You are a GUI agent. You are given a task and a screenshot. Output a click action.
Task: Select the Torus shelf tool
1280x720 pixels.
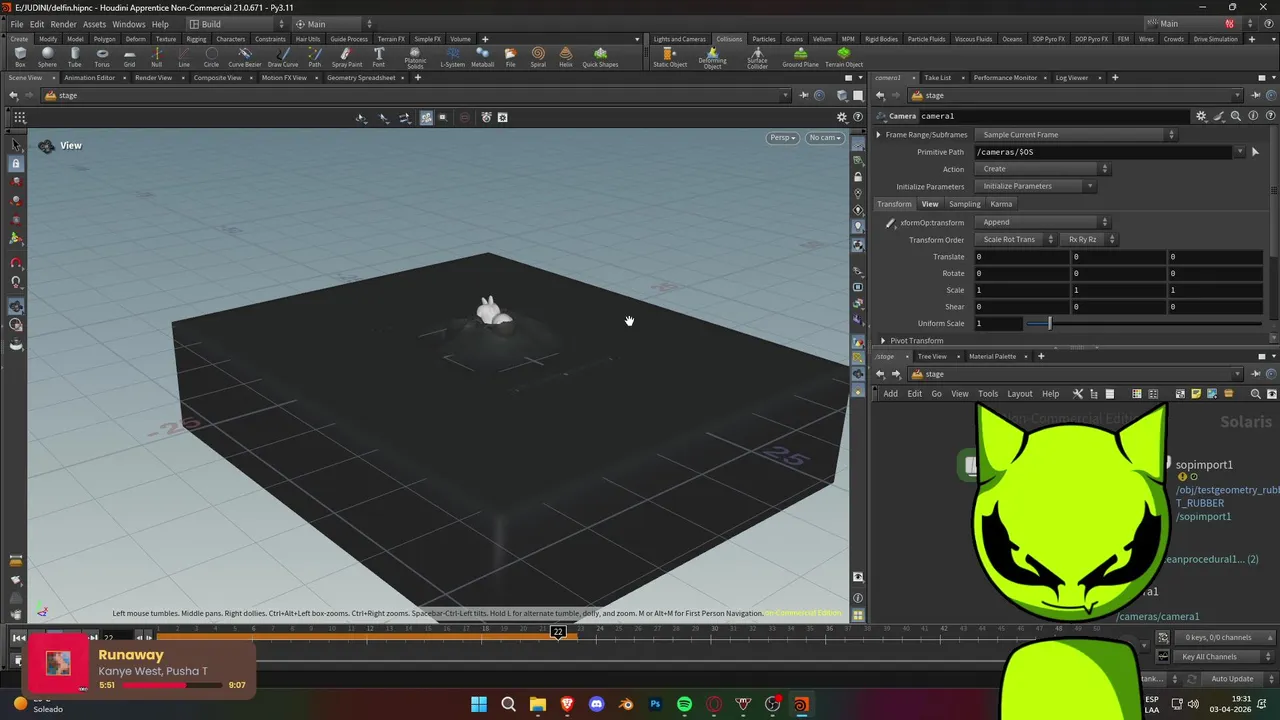click(x=102, y=57)
